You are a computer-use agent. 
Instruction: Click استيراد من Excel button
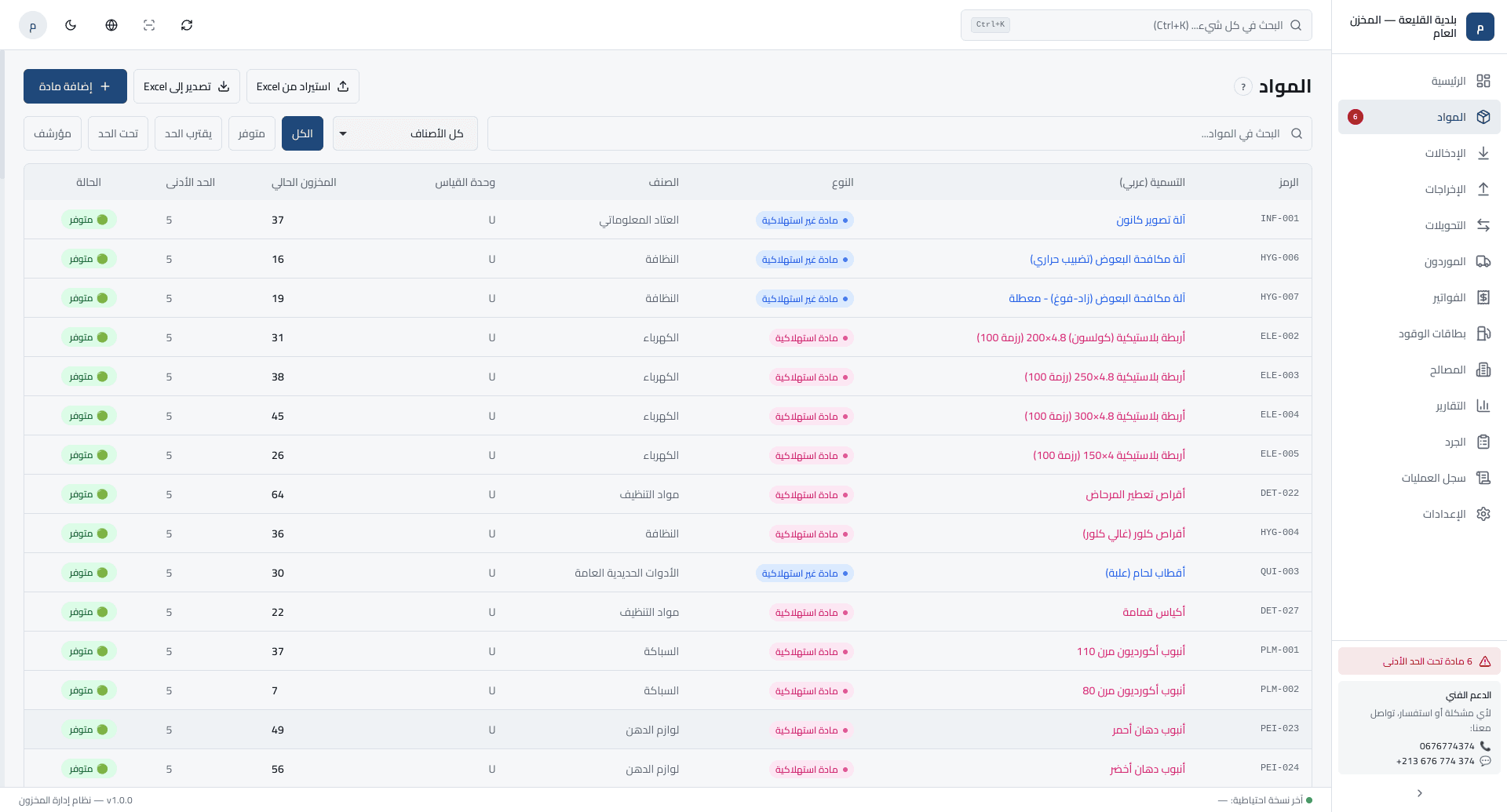click(x=303, y=86)
